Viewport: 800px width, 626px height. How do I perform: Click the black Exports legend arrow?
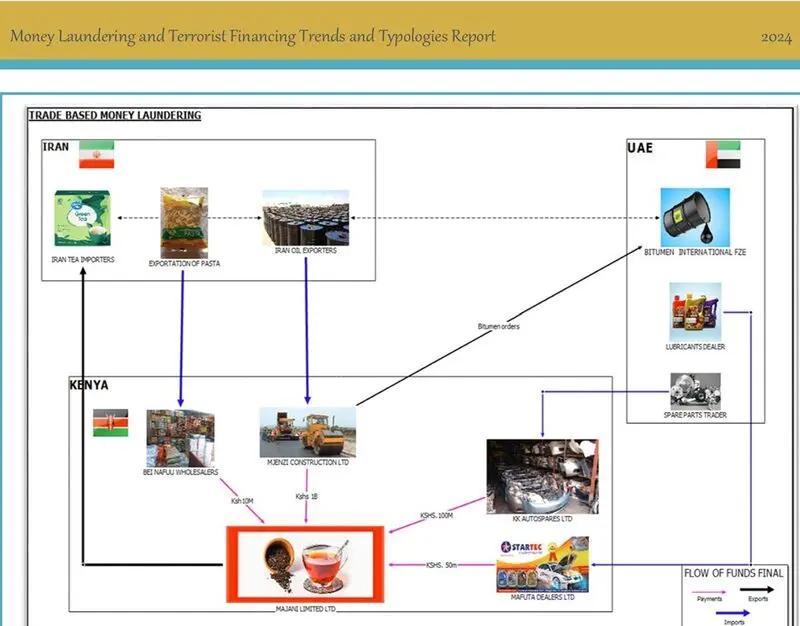pyautogui.click(x=757, y=590)
